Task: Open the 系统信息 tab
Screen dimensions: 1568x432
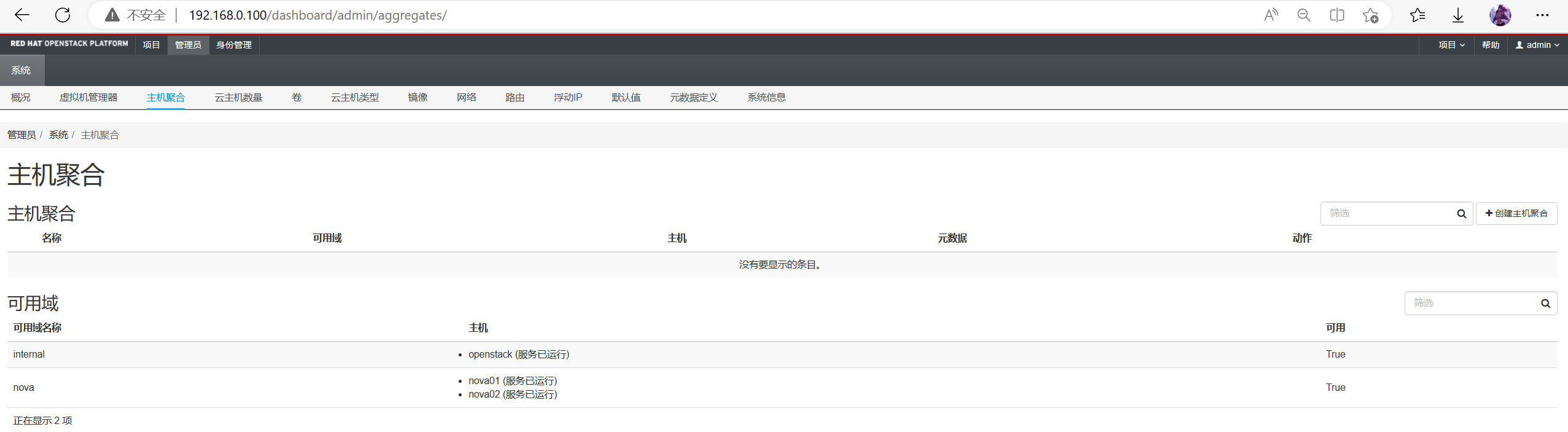Action: pos(766,97)
